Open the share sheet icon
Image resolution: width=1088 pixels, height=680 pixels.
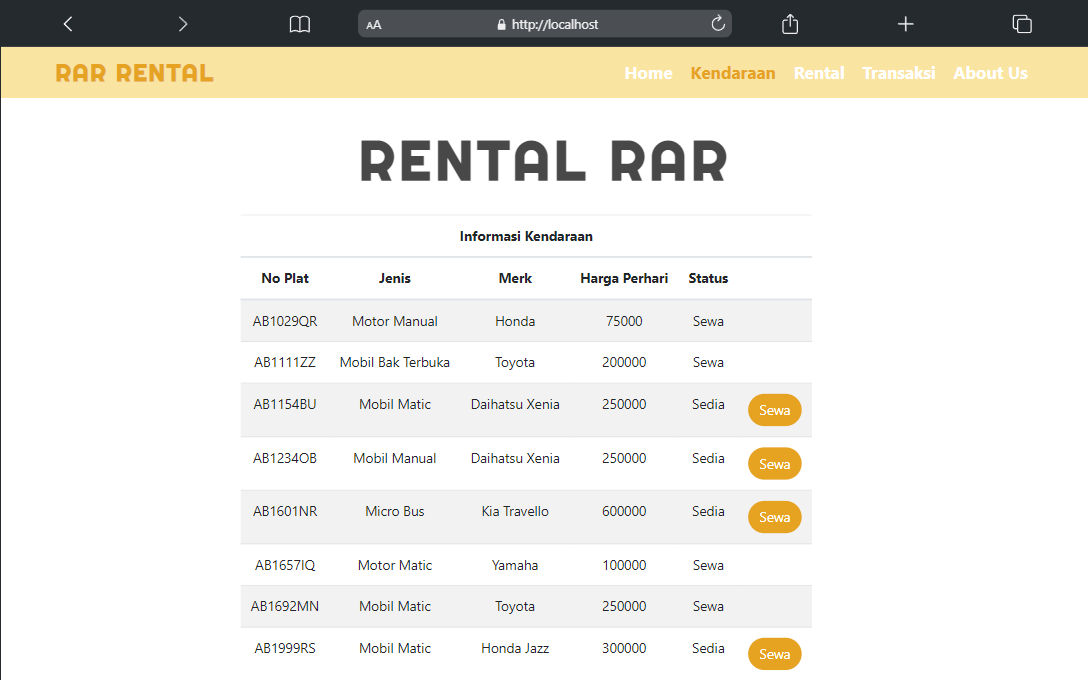(790, 24)
